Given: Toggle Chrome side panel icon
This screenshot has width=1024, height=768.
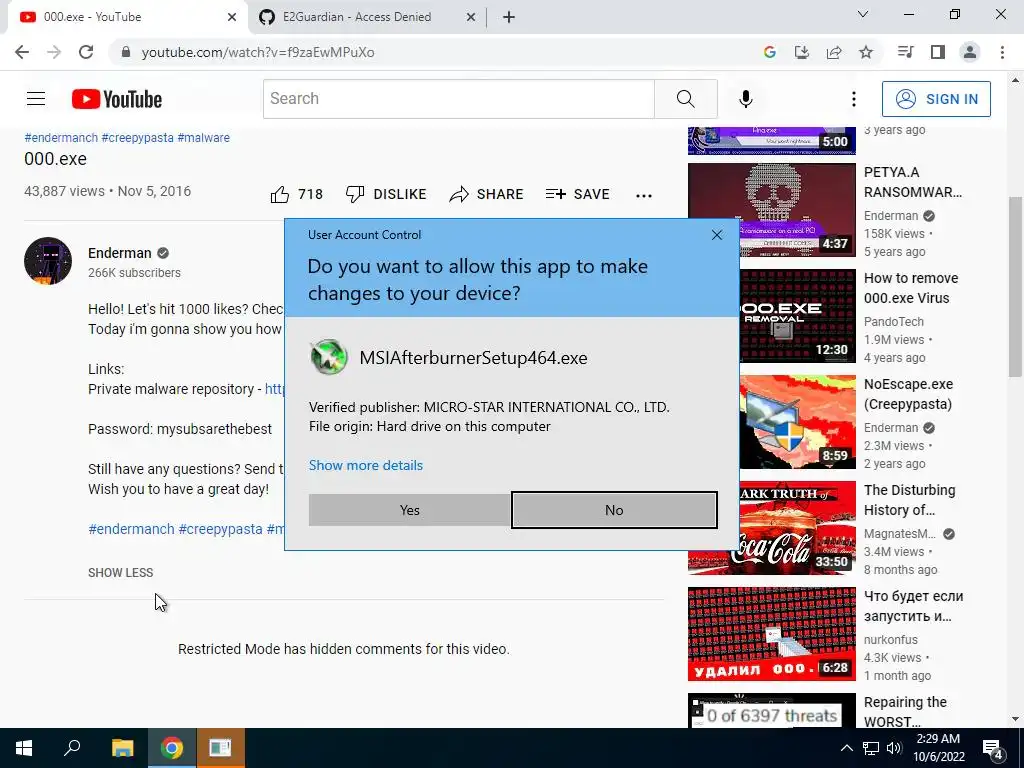Looking at the screenshot, I should point(938,52).
